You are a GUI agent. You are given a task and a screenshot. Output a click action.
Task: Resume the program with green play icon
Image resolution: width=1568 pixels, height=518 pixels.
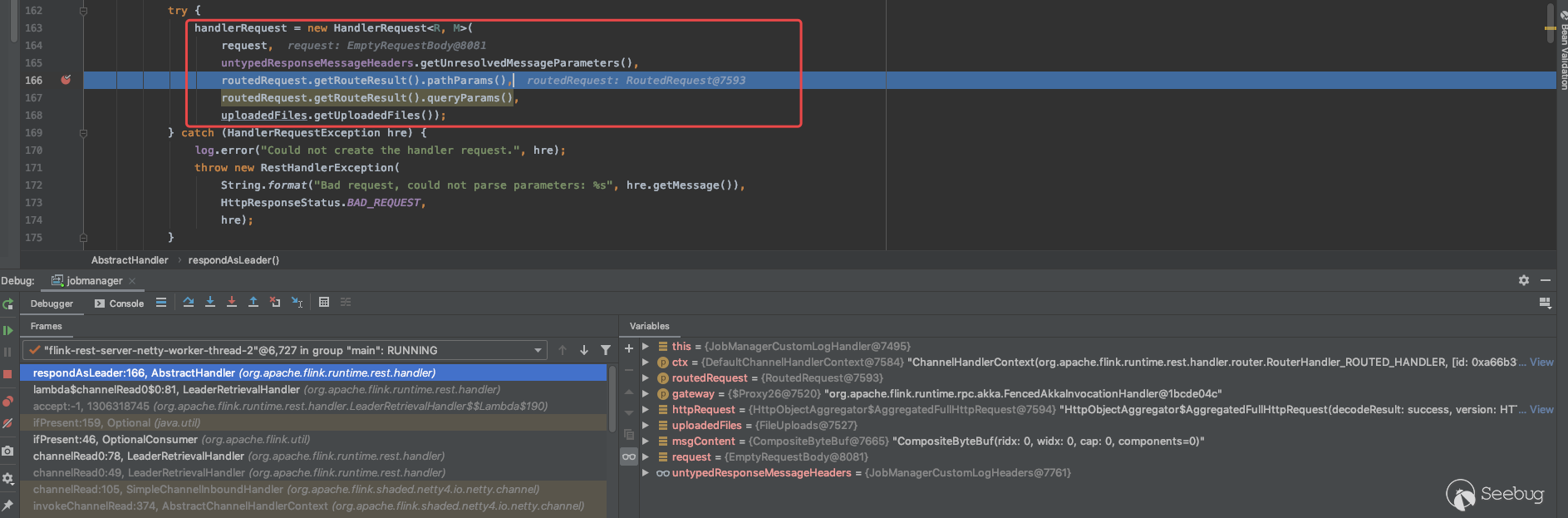pyautogui.click(x=7, y=331)
